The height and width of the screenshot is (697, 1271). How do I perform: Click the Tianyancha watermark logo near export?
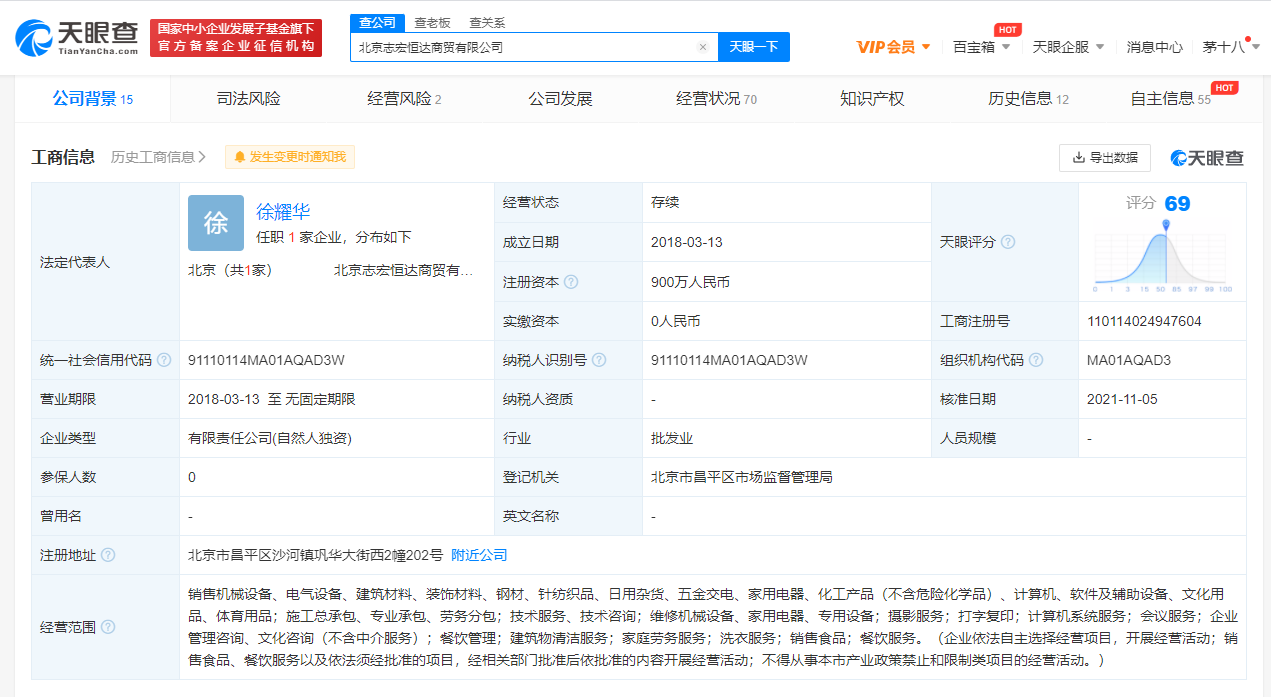coord(1208,158)
